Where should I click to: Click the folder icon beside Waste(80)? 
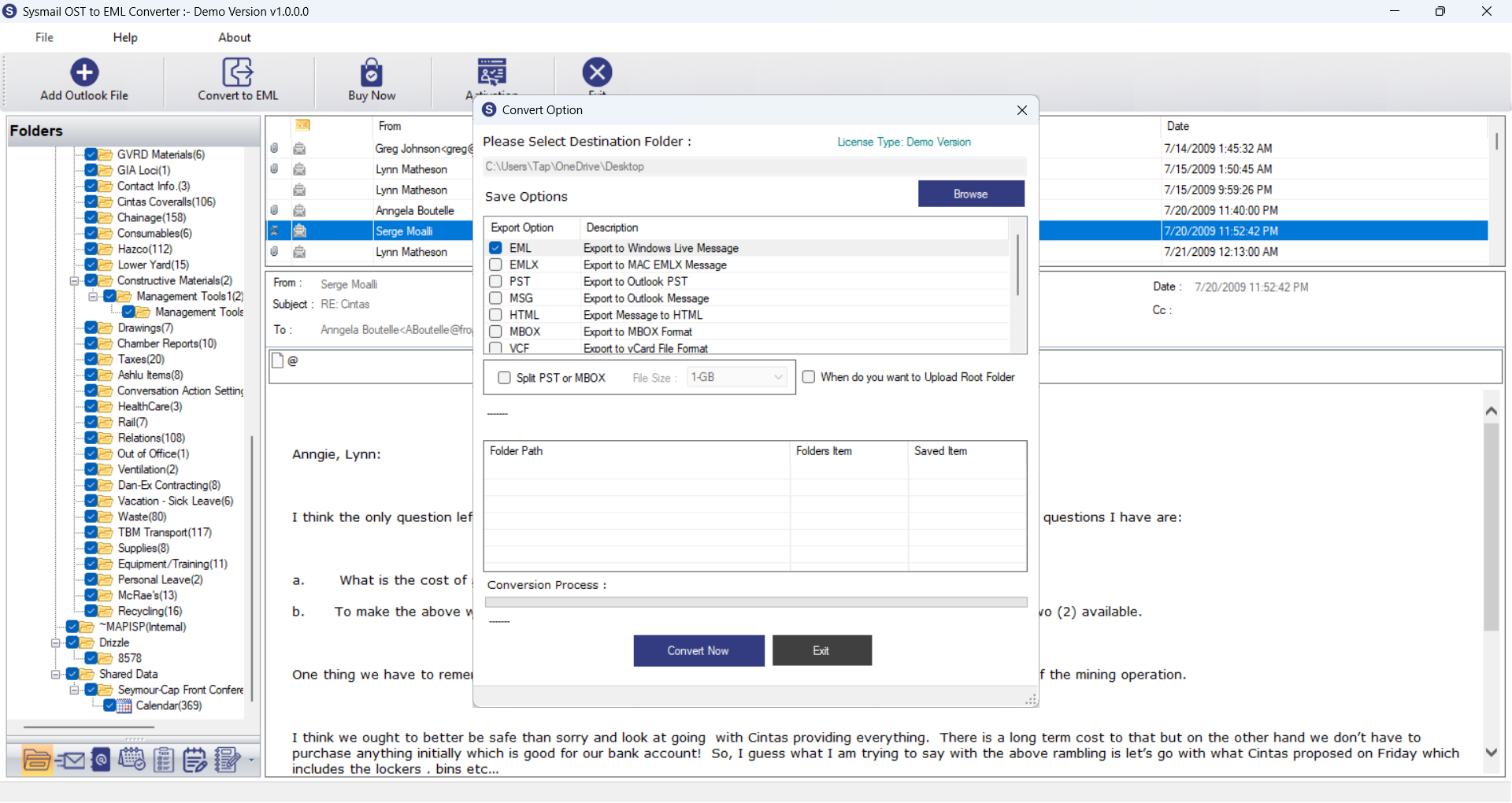pyautogui.click(x=106, y=517)
